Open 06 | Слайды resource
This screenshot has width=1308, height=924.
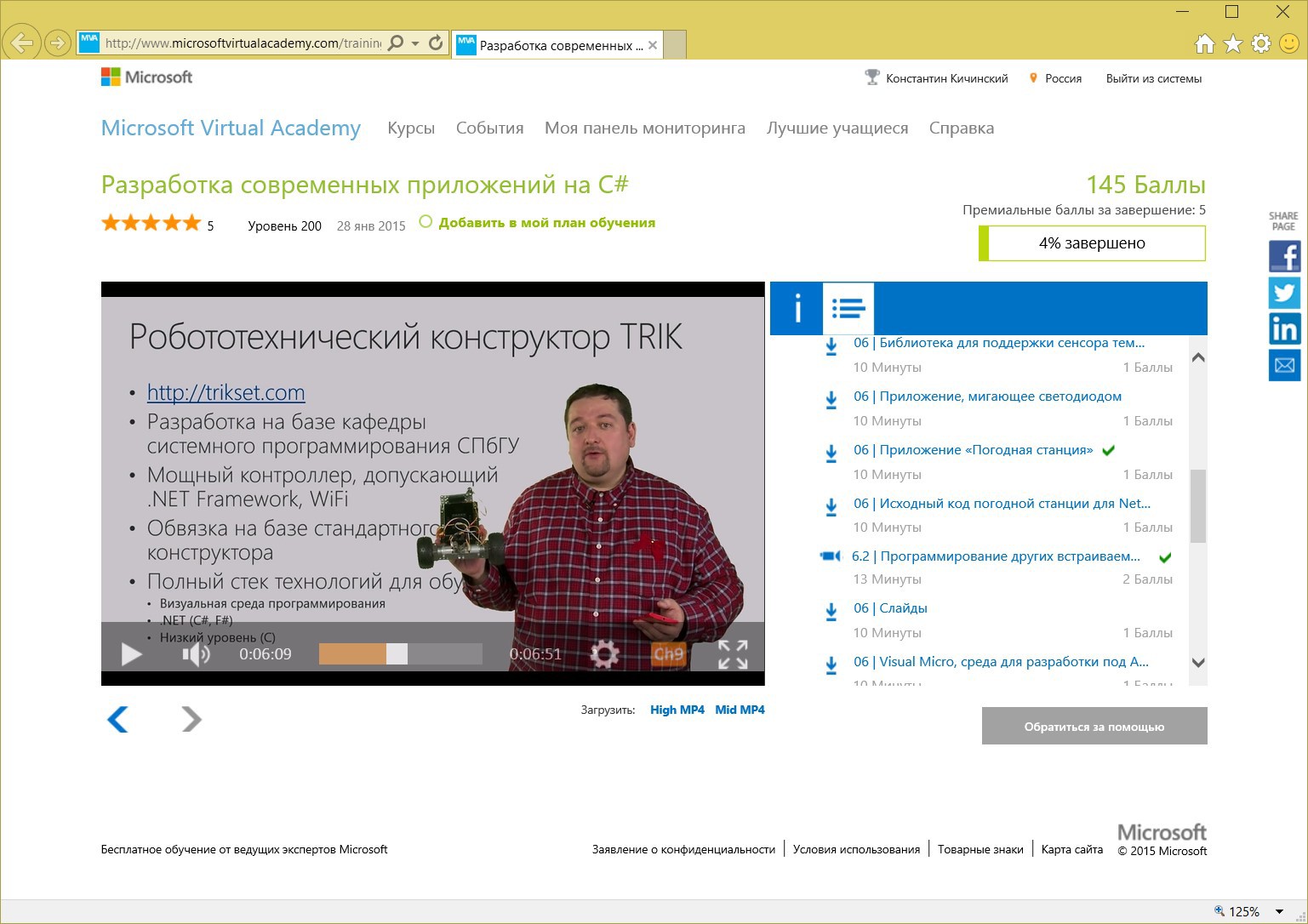pos(890,608)
